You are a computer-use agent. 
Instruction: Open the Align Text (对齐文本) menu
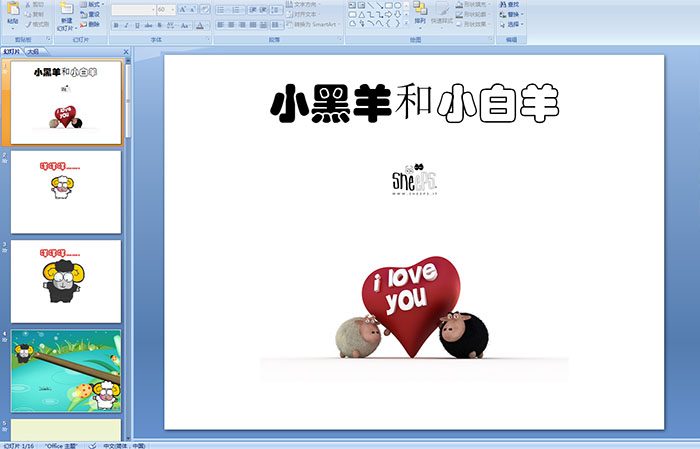(302, 14)
